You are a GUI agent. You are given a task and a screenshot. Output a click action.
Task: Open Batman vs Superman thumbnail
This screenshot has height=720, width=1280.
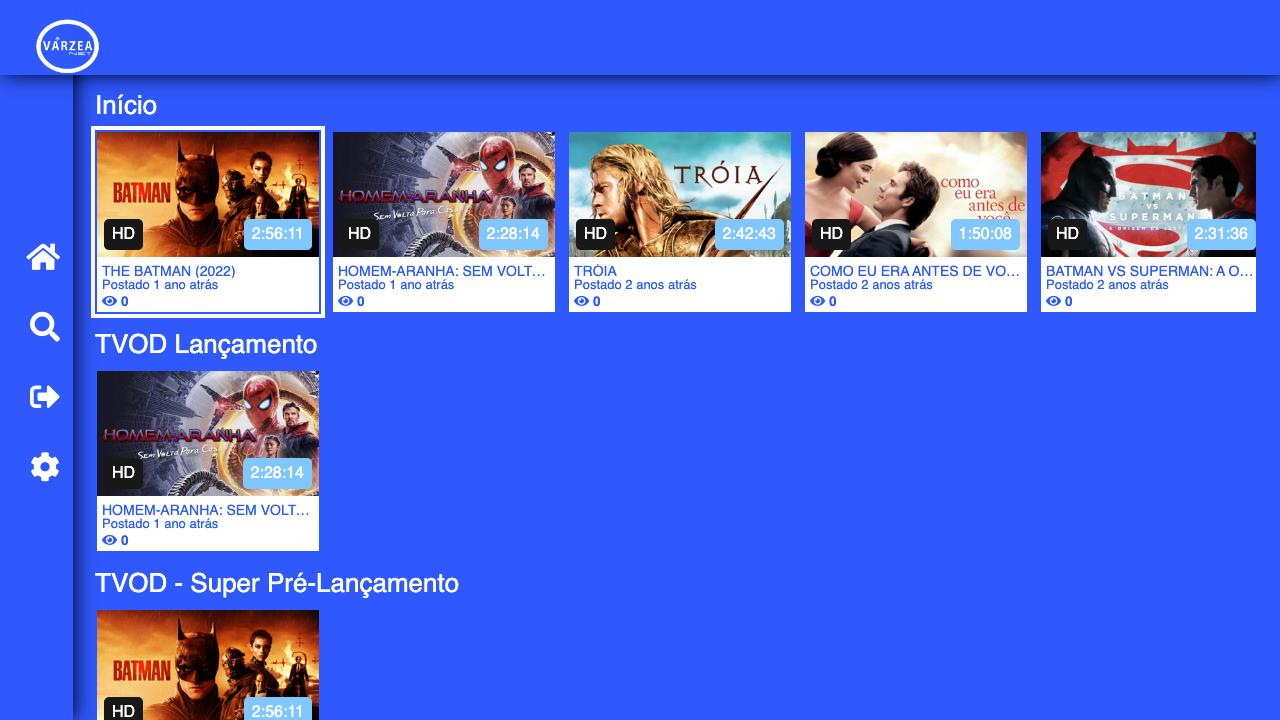[1148, 194]
